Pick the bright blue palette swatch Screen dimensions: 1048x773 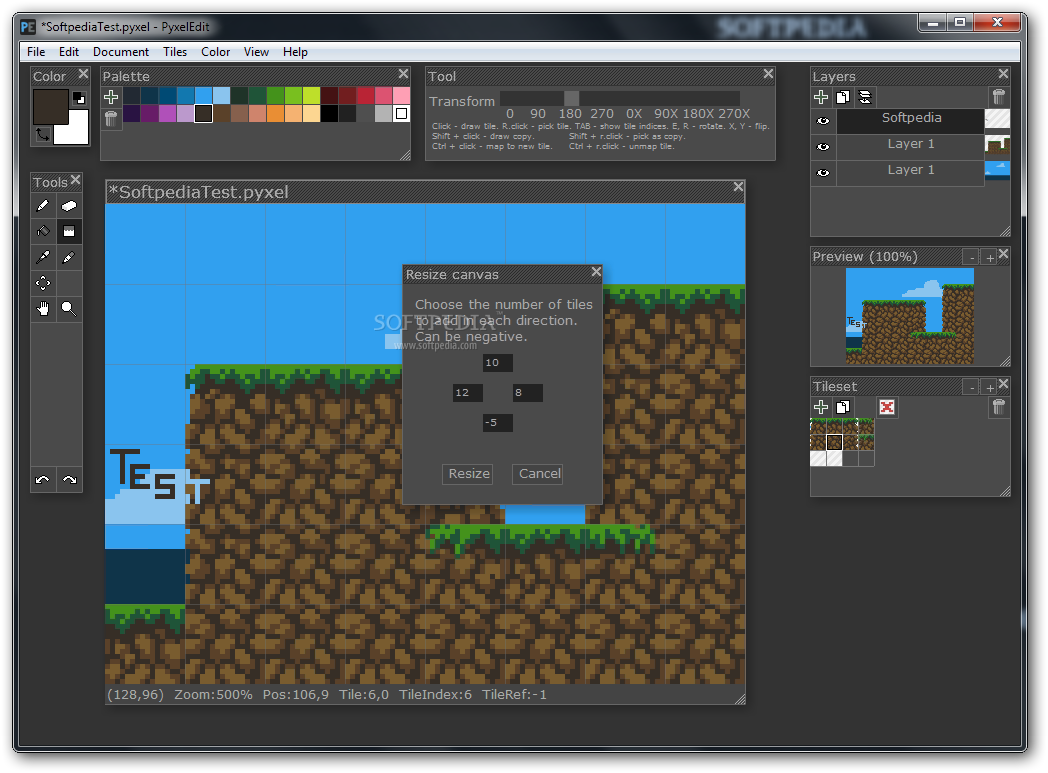pos(204,96)
